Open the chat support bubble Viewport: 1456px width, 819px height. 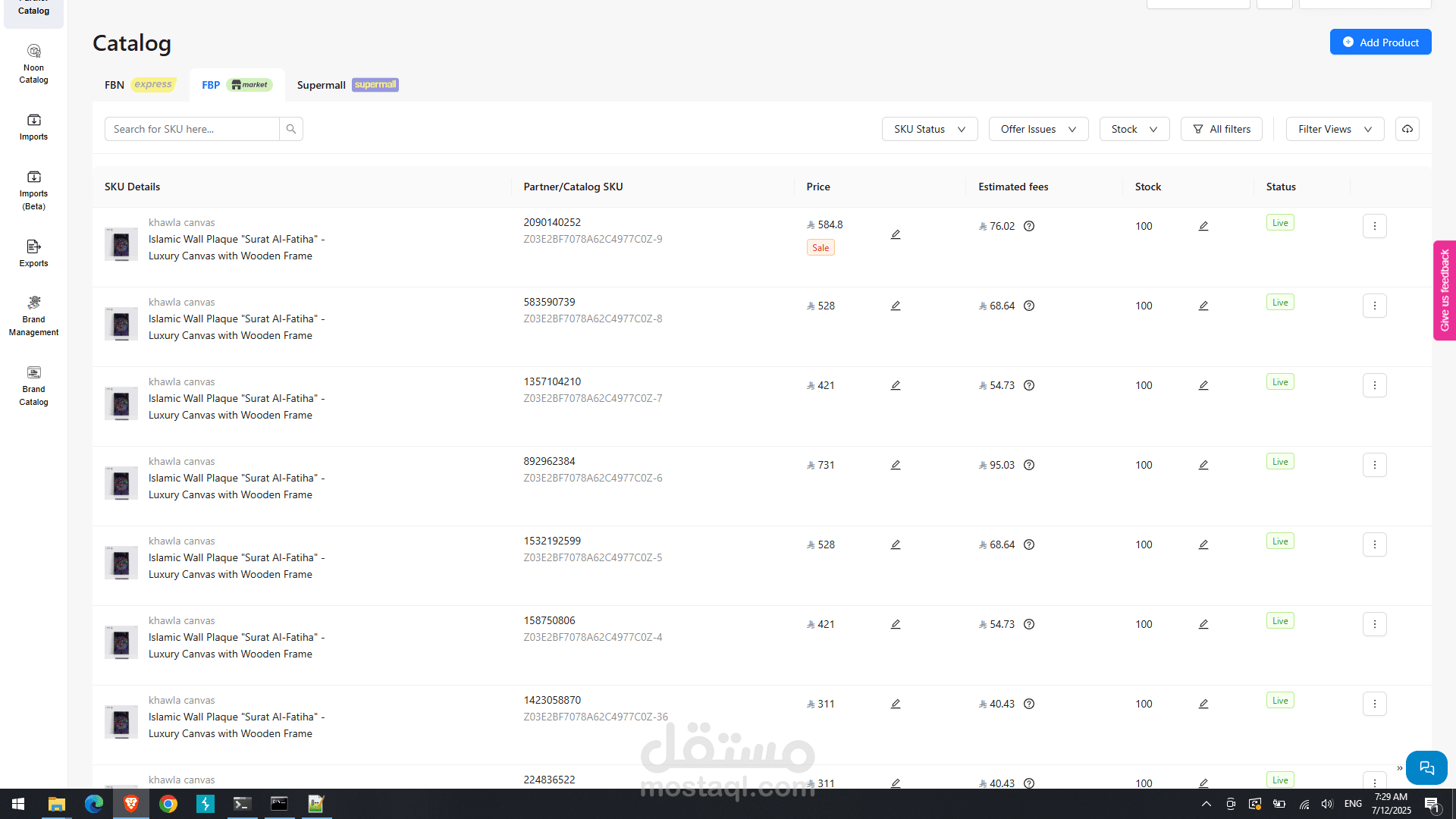click(1426, 767)
